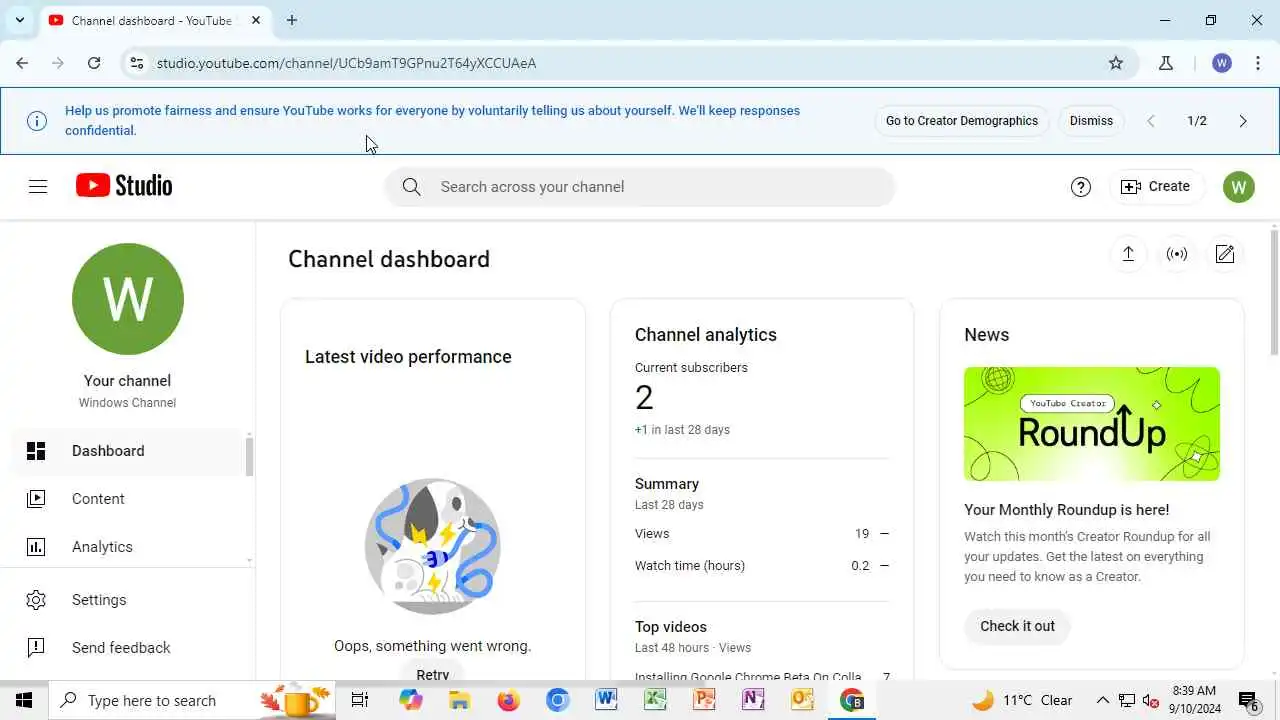1280x720 pixels.
Task: Open the hamburger navigation menu
Action: [x=38, y=186]
